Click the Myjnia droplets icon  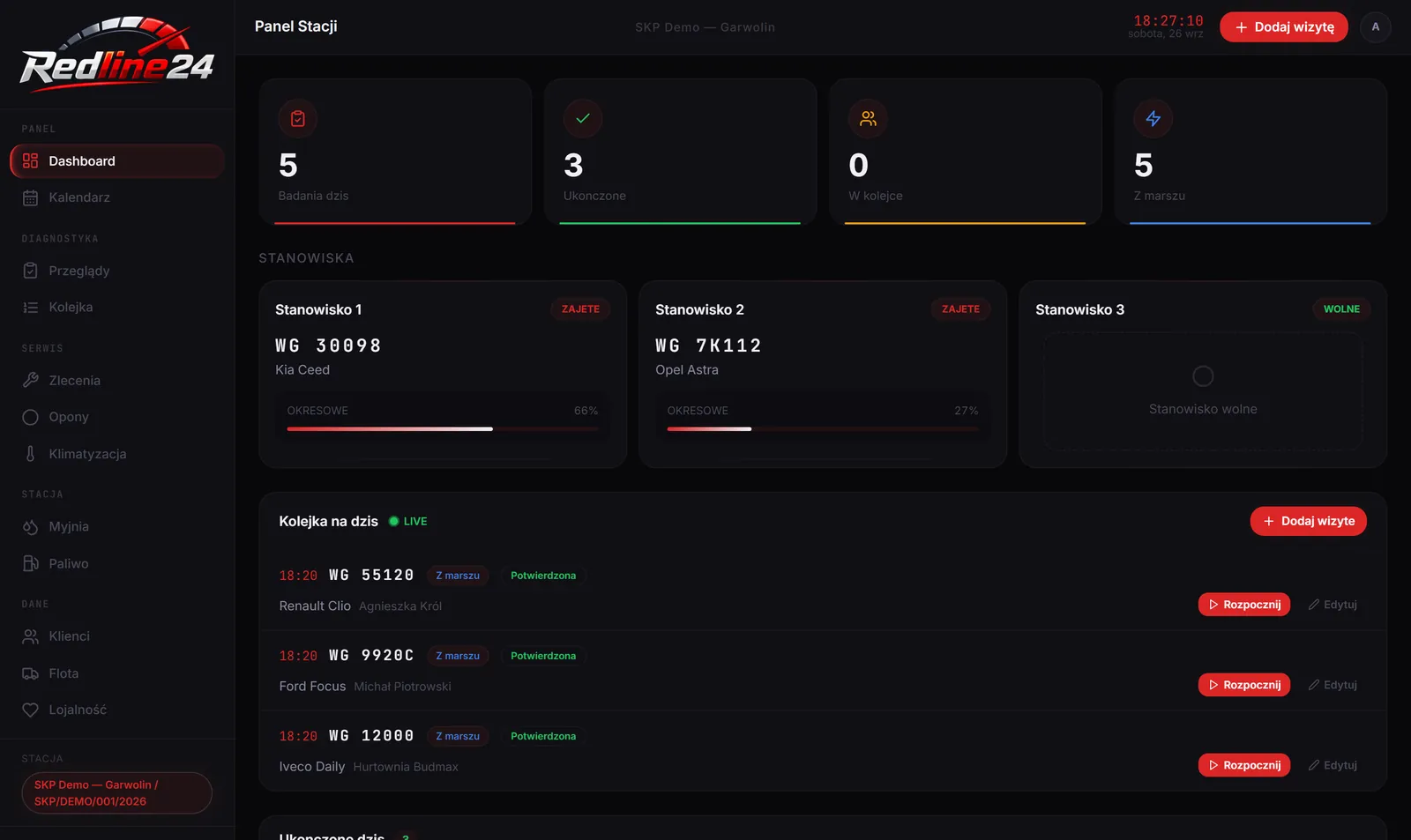(31, 527)
